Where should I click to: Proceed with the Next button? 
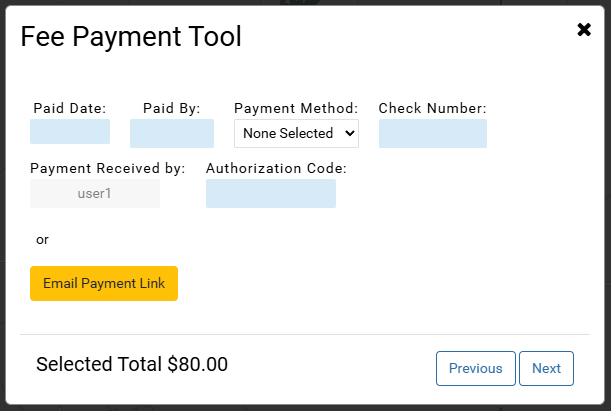pyautogui.click(x=546, y=368)
